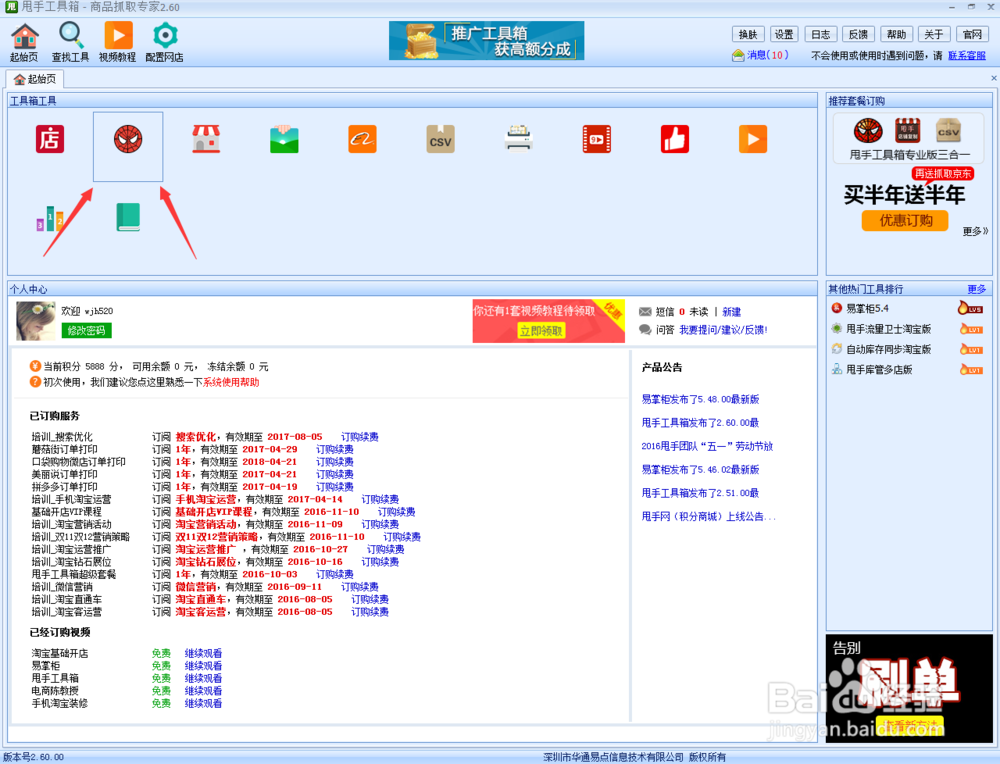Click 订购续费 for 甩手工具箱超级套餐
1000x764 pixels.
[x=335, y=575]
